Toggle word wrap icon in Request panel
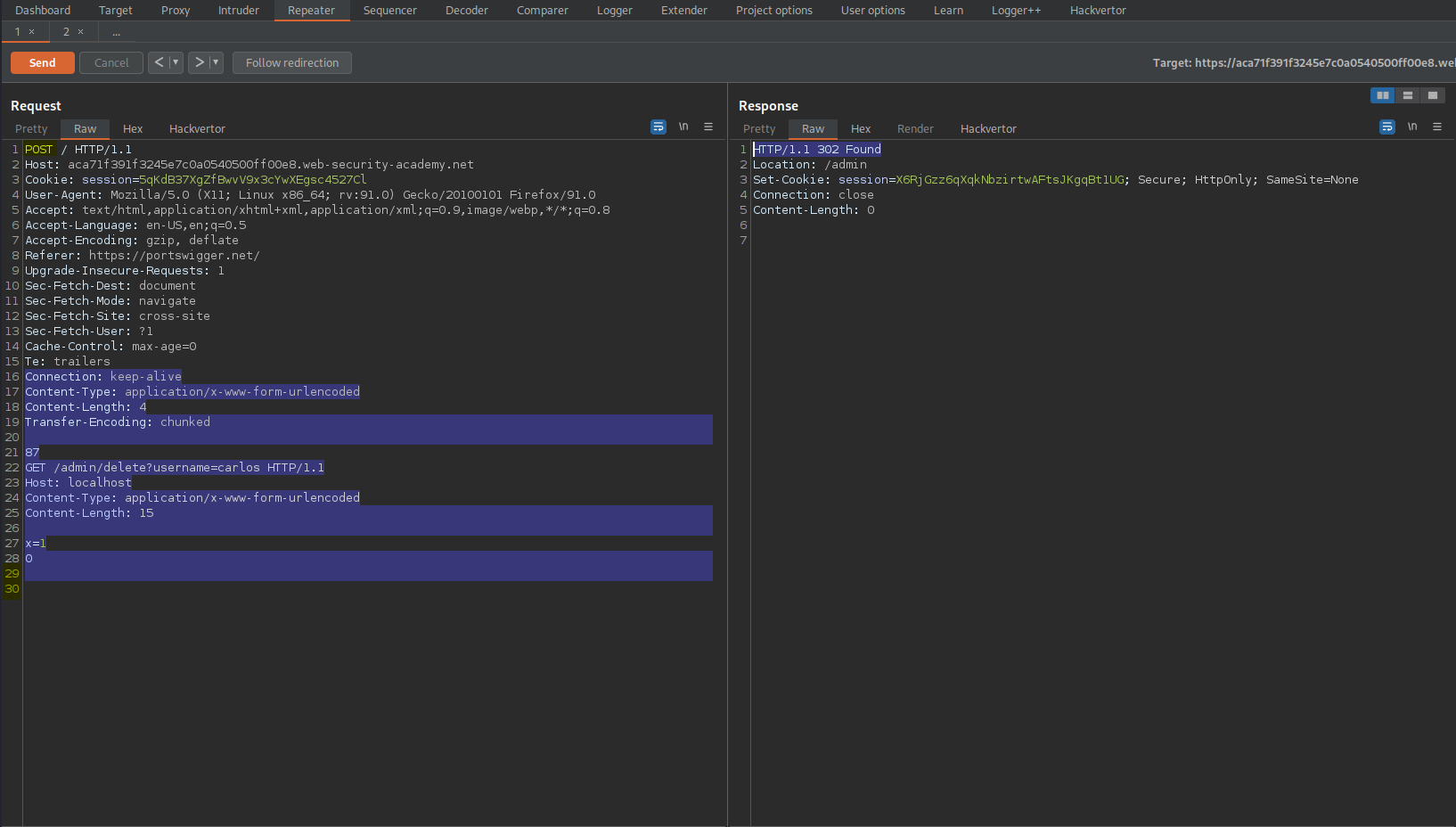The width and height of the screenshot is (1456, 827). (x=658, y=127)
